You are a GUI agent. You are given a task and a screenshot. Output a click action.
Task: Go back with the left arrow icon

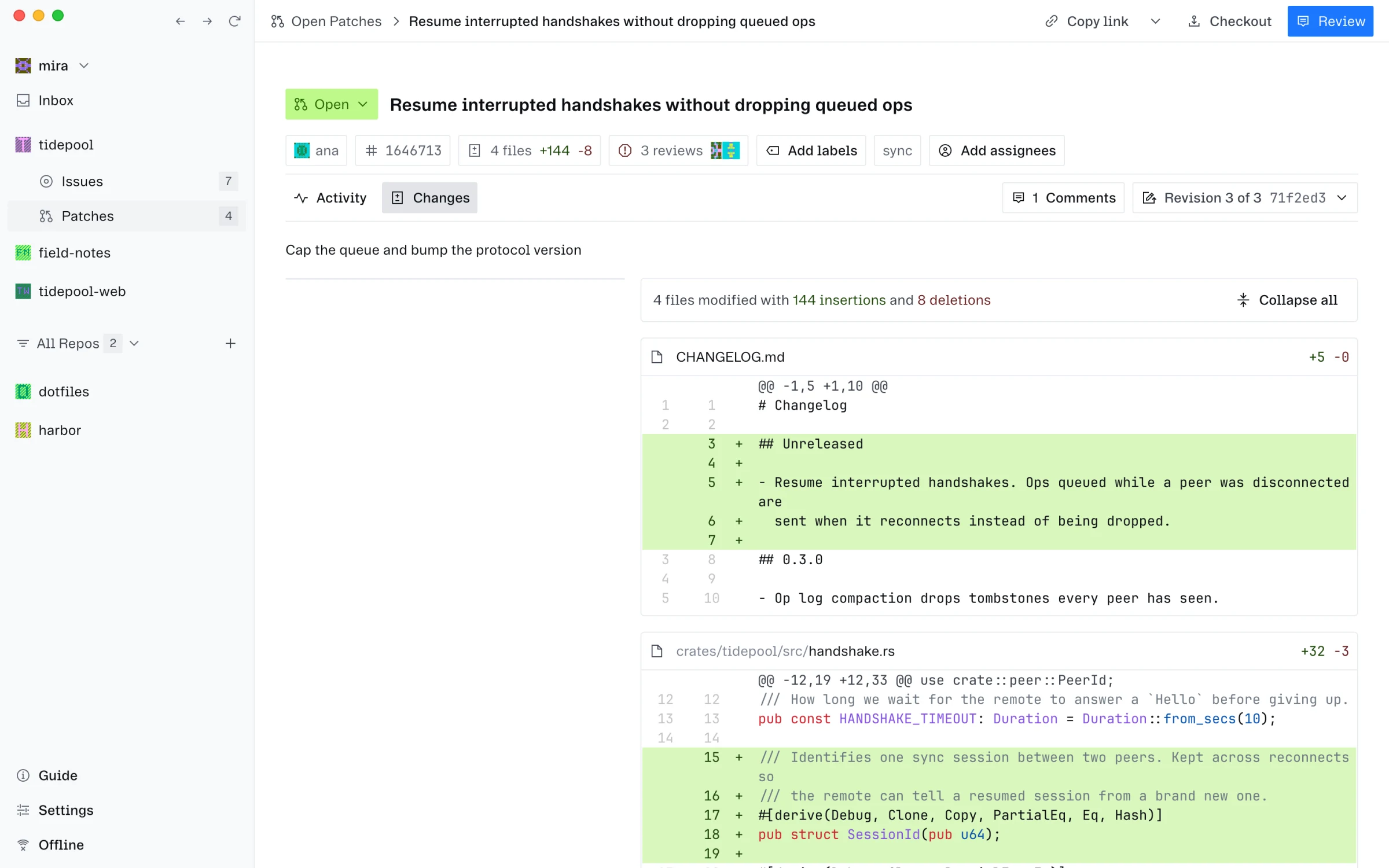click(180, 21)
